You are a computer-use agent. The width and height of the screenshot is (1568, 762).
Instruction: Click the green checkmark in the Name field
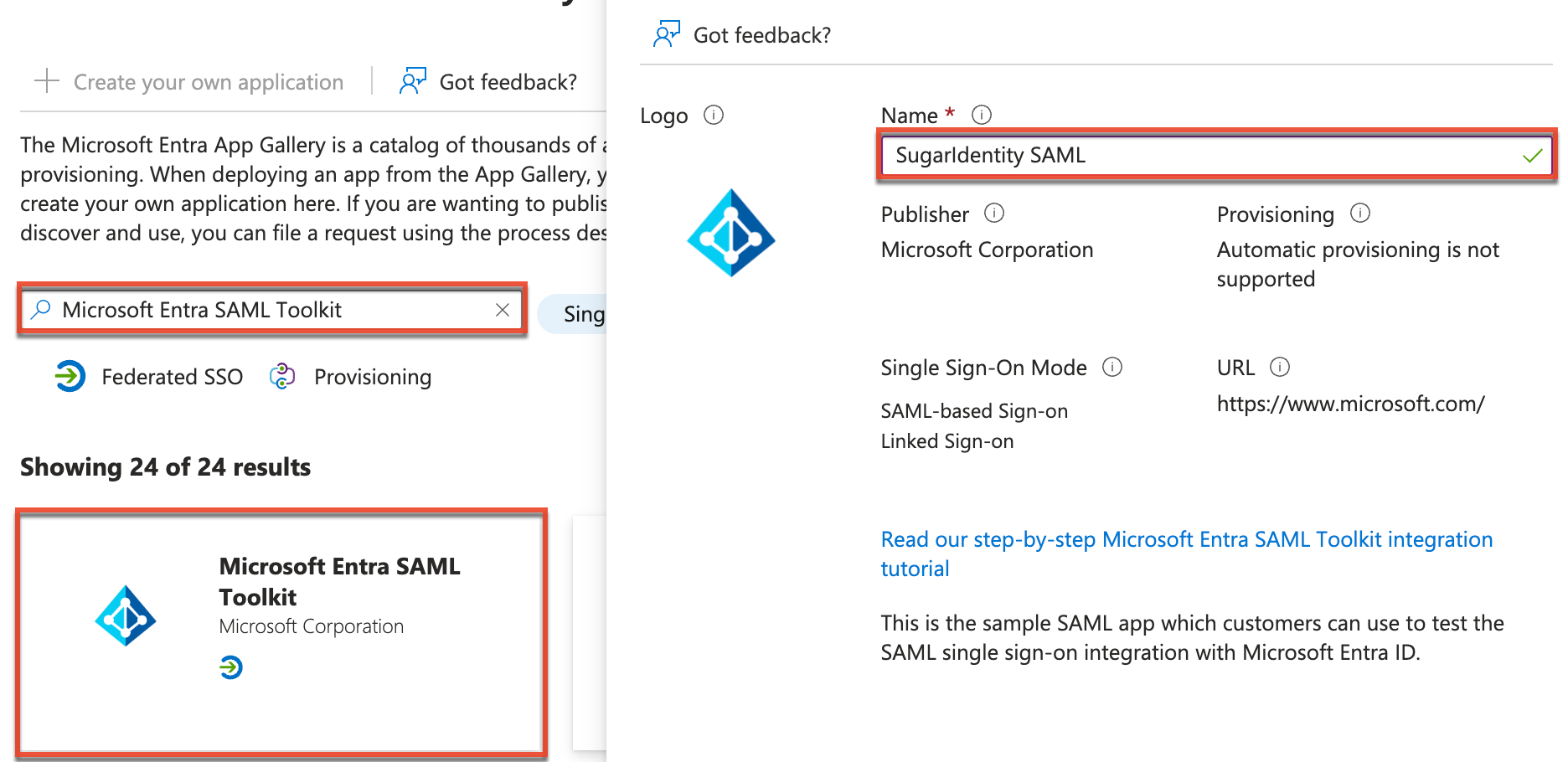pyautogui.click(x=1533, y=155)
